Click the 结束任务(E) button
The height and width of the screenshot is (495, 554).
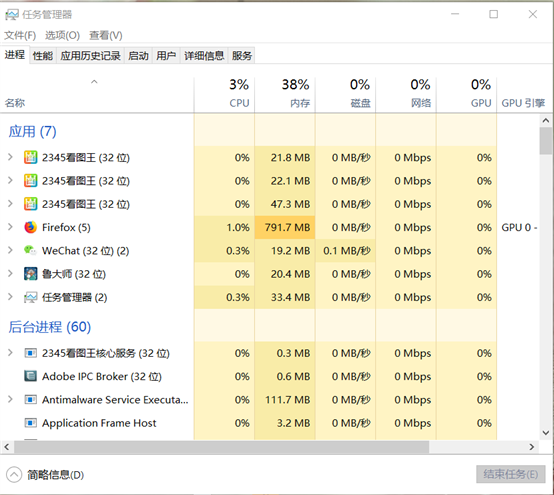click(511, 474)
